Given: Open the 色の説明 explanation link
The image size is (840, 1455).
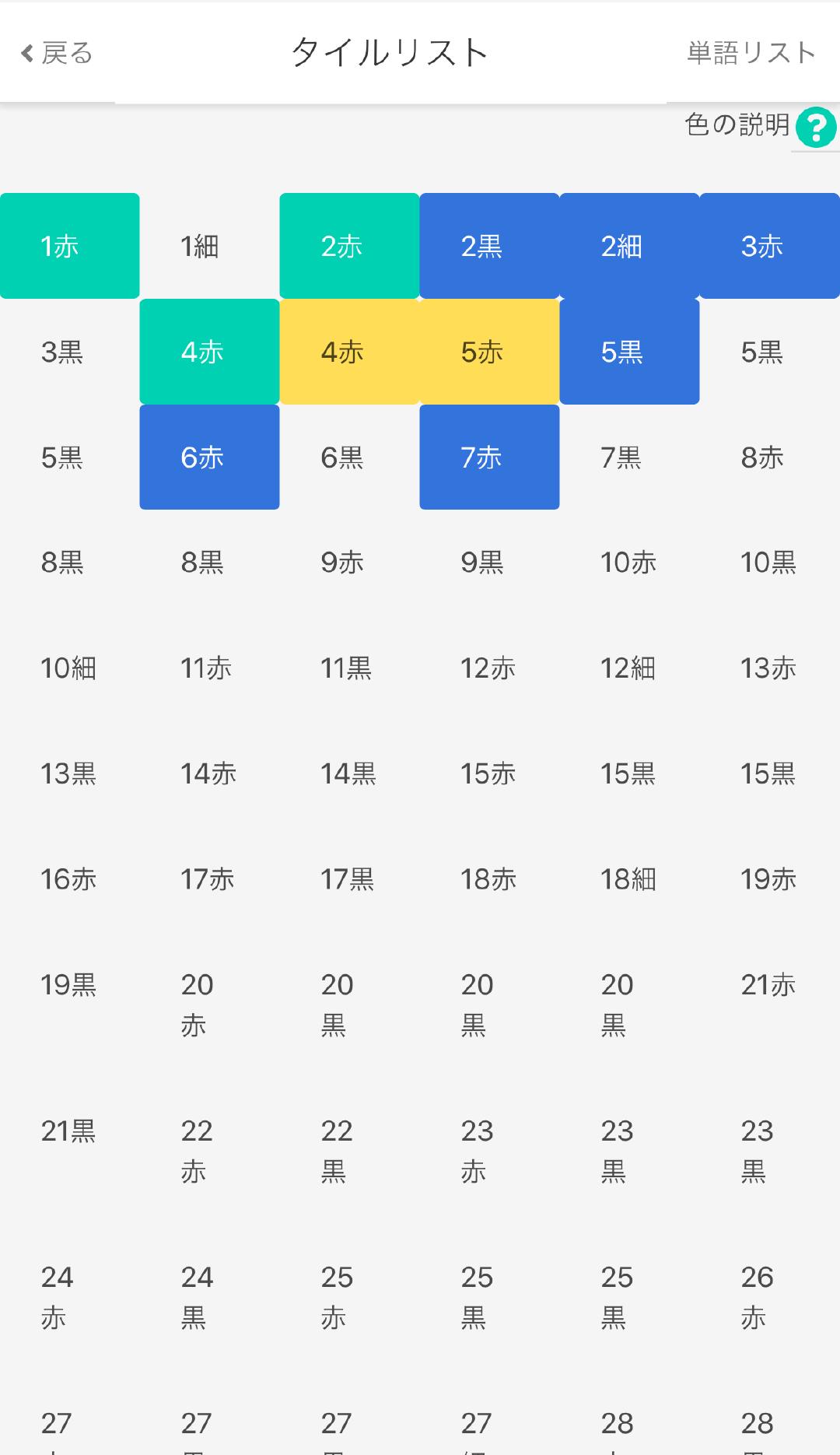Looking at the screenshot, I should [737, 124].
